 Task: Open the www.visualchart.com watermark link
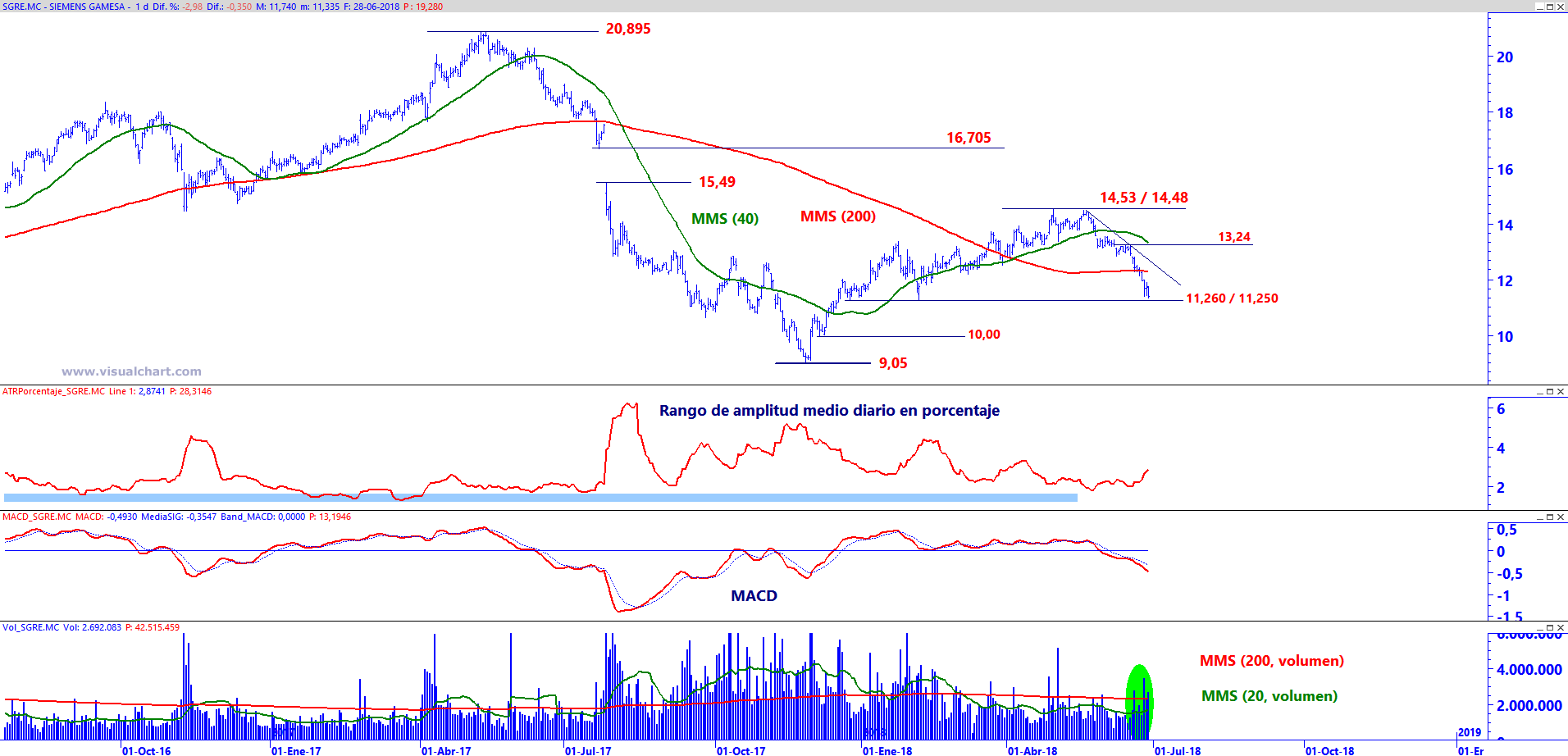pos(131,371)
